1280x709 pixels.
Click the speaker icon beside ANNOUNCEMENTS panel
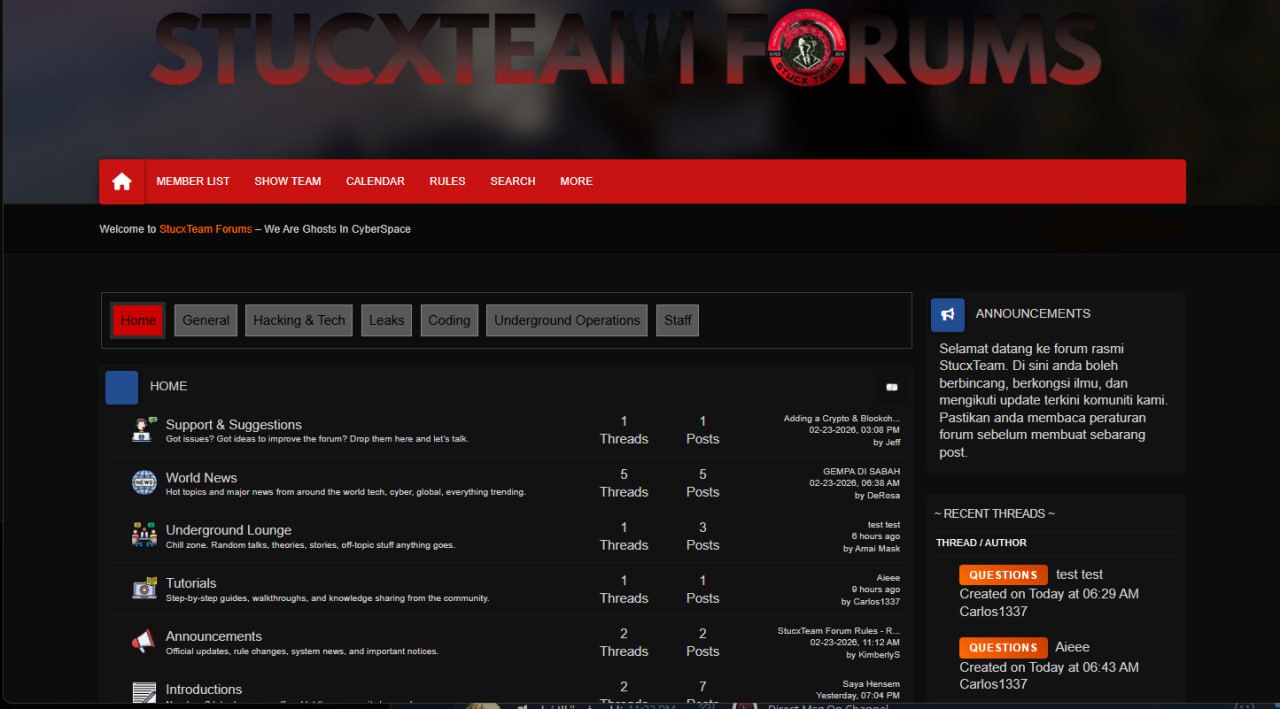tap(947, 314)
